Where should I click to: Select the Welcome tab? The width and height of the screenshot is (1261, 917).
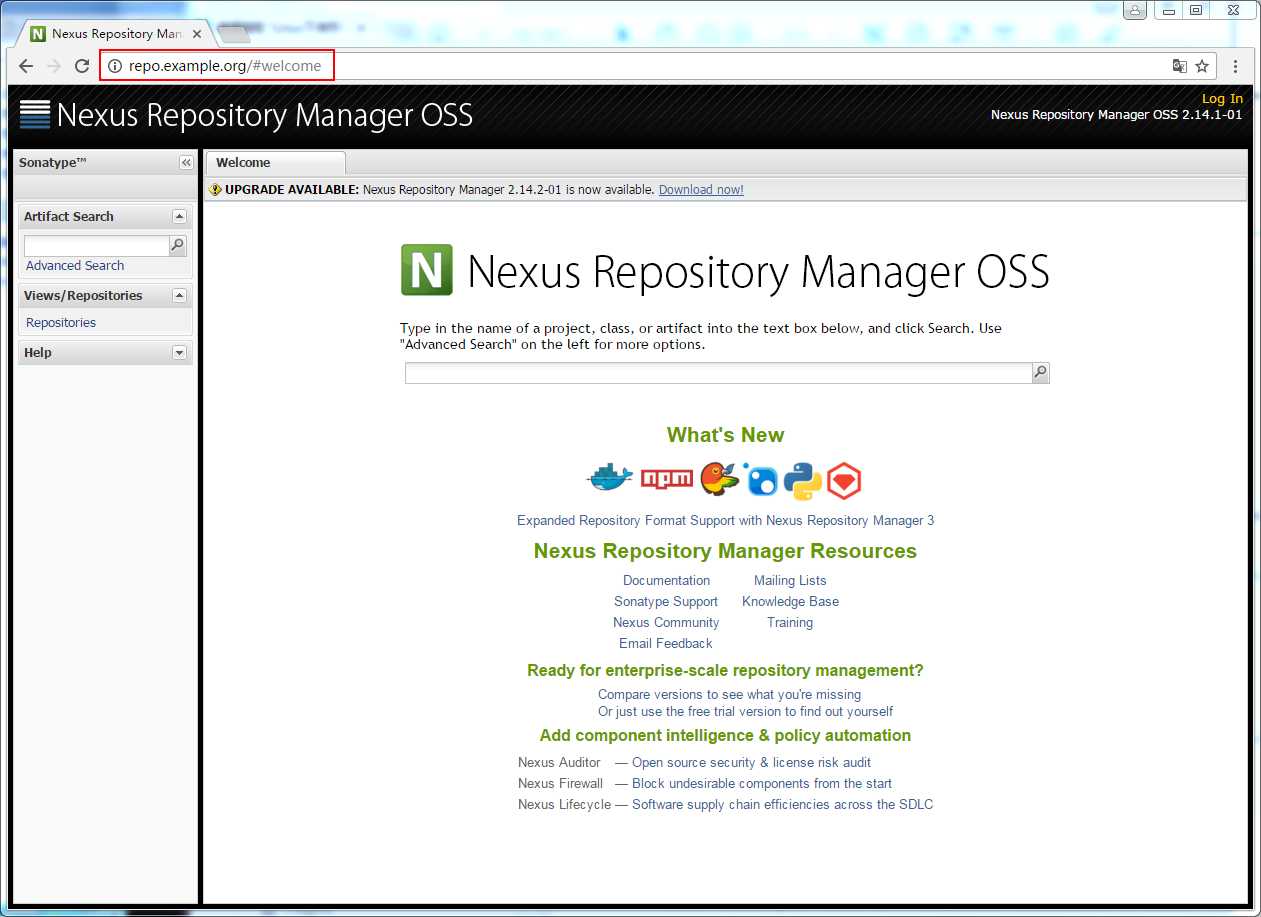[275, 163]
